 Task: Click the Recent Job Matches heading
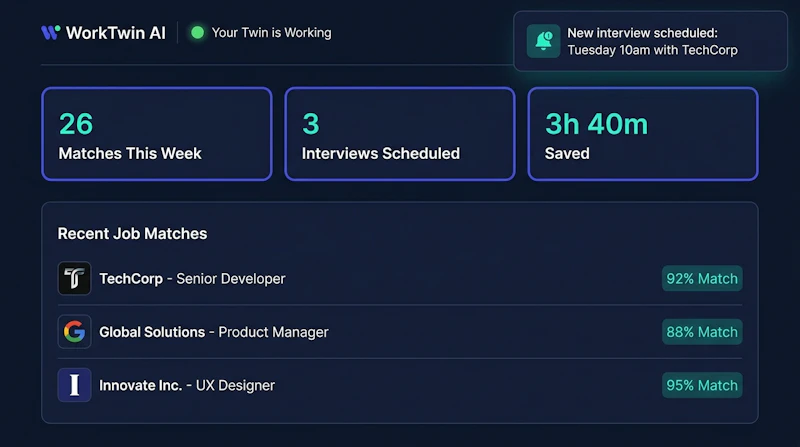coord(132,234)
